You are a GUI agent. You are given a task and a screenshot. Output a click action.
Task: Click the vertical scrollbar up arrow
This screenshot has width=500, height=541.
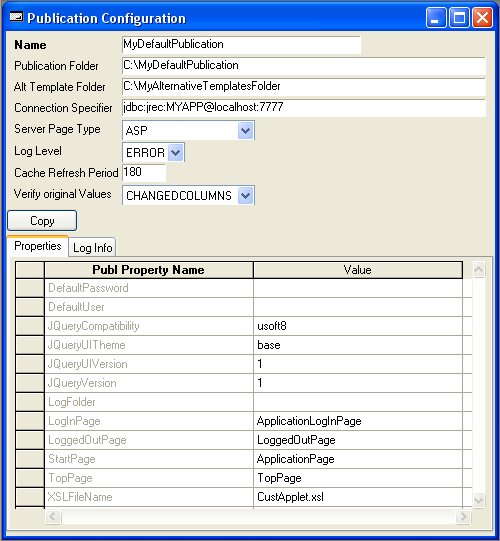click(x=478, y=269)
